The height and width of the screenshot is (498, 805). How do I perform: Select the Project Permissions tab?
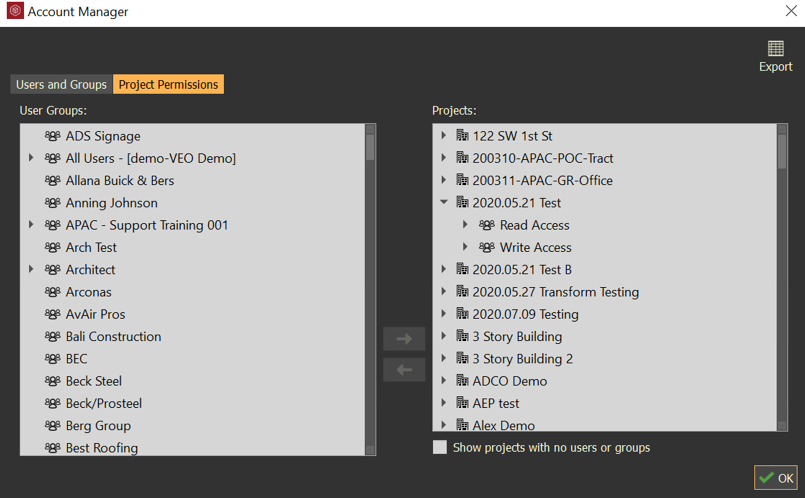(x=168, y=85)
